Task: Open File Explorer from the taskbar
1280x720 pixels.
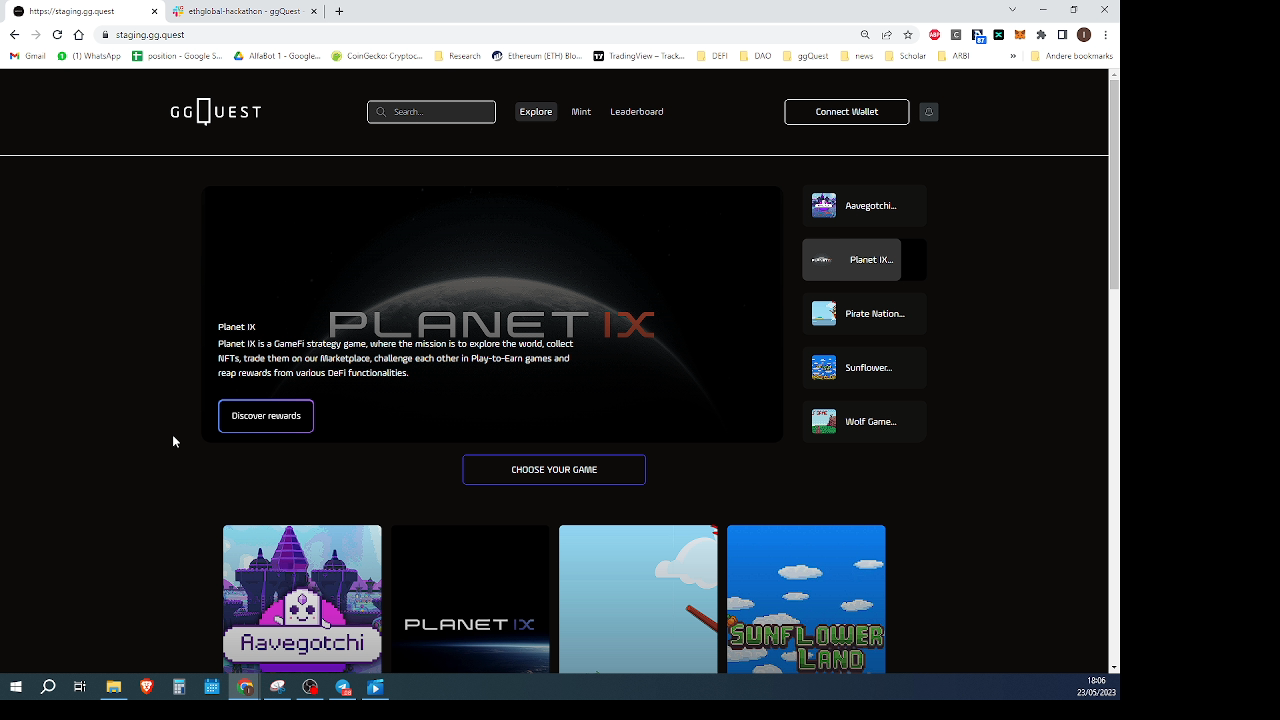Action: [x=114, y=687]
